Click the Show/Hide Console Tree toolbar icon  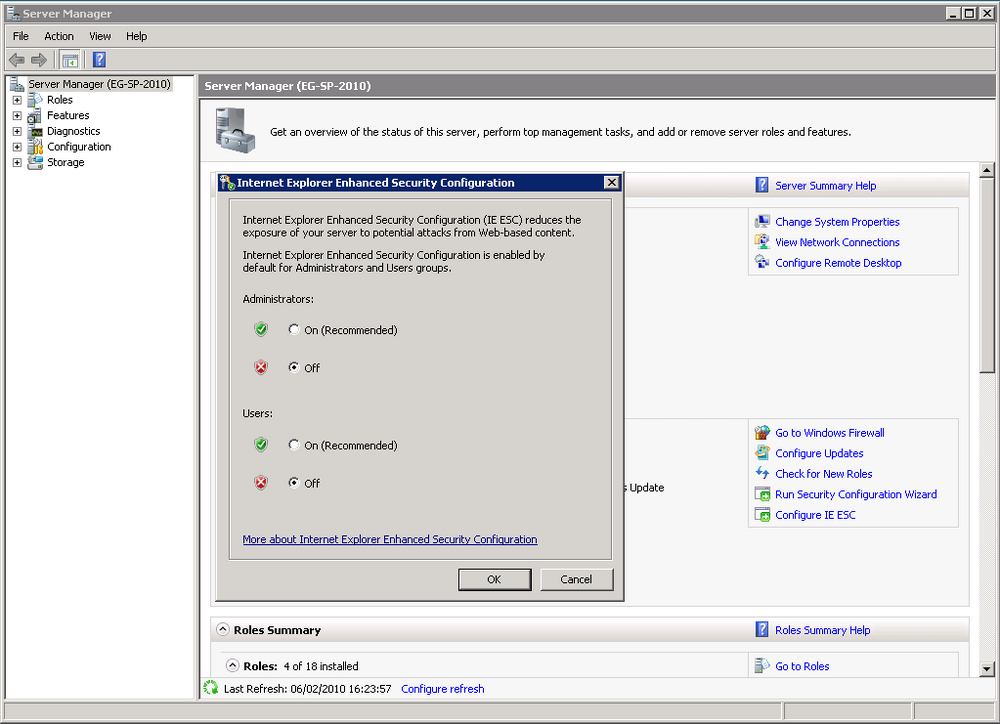70,60
